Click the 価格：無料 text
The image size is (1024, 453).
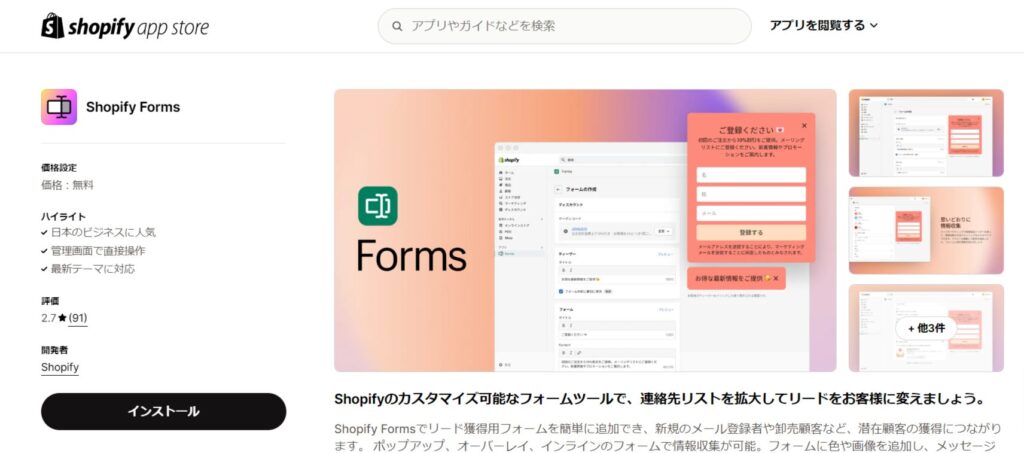[x=67, y=185]
